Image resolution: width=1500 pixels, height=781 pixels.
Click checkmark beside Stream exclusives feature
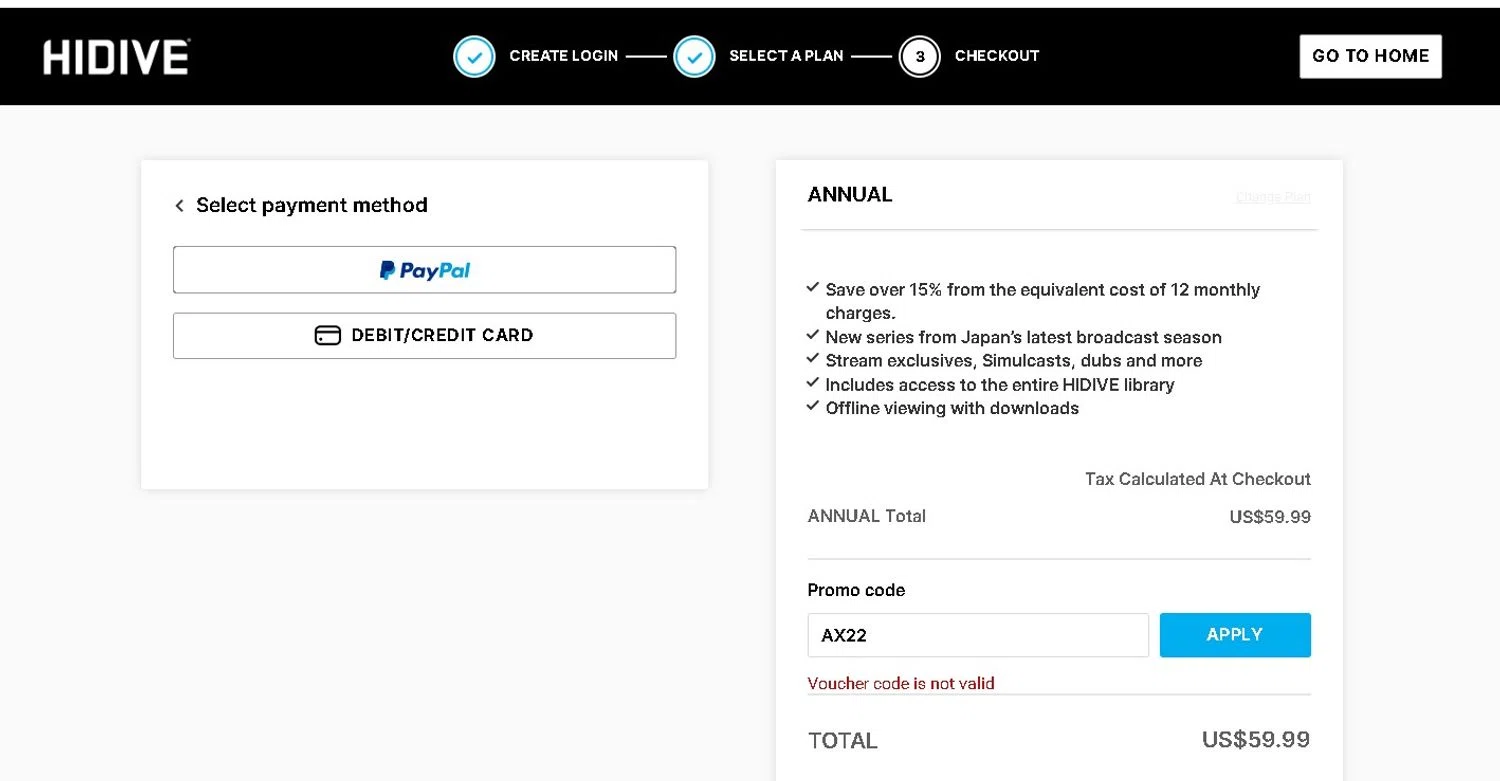coord(813,358)
